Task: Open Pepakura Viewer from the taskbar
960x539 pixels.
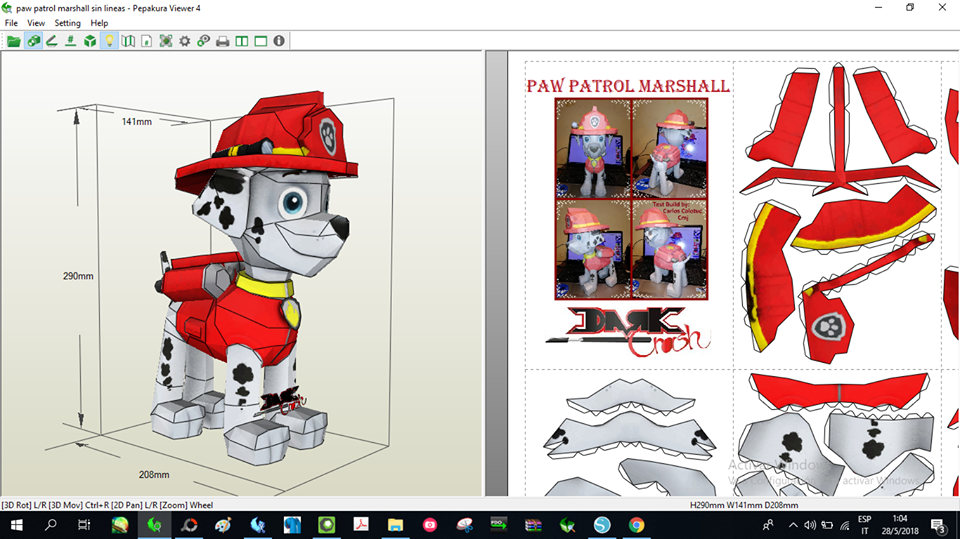Action: coord(154,525)
